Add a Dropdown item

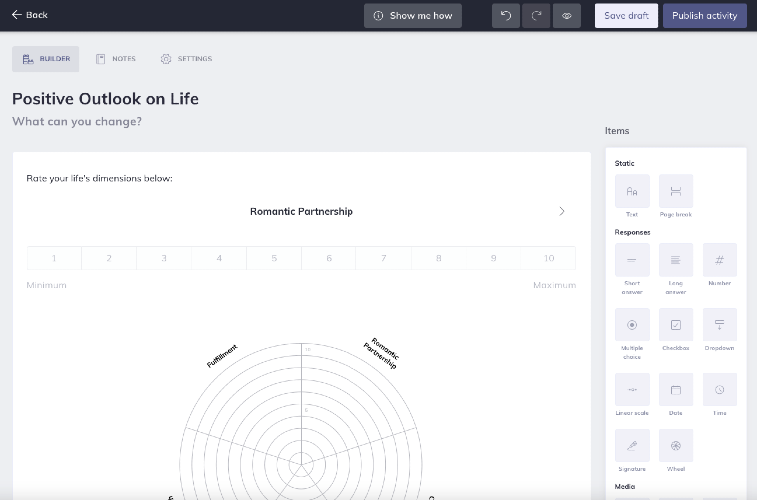point(719,325)
